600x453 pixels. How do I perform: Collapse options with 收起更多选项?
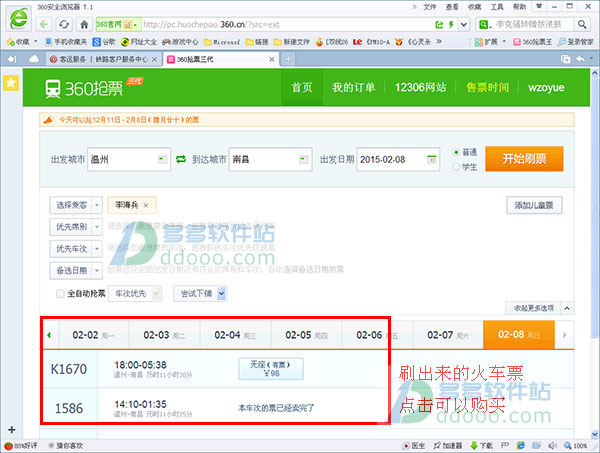[x=540, y=308]
